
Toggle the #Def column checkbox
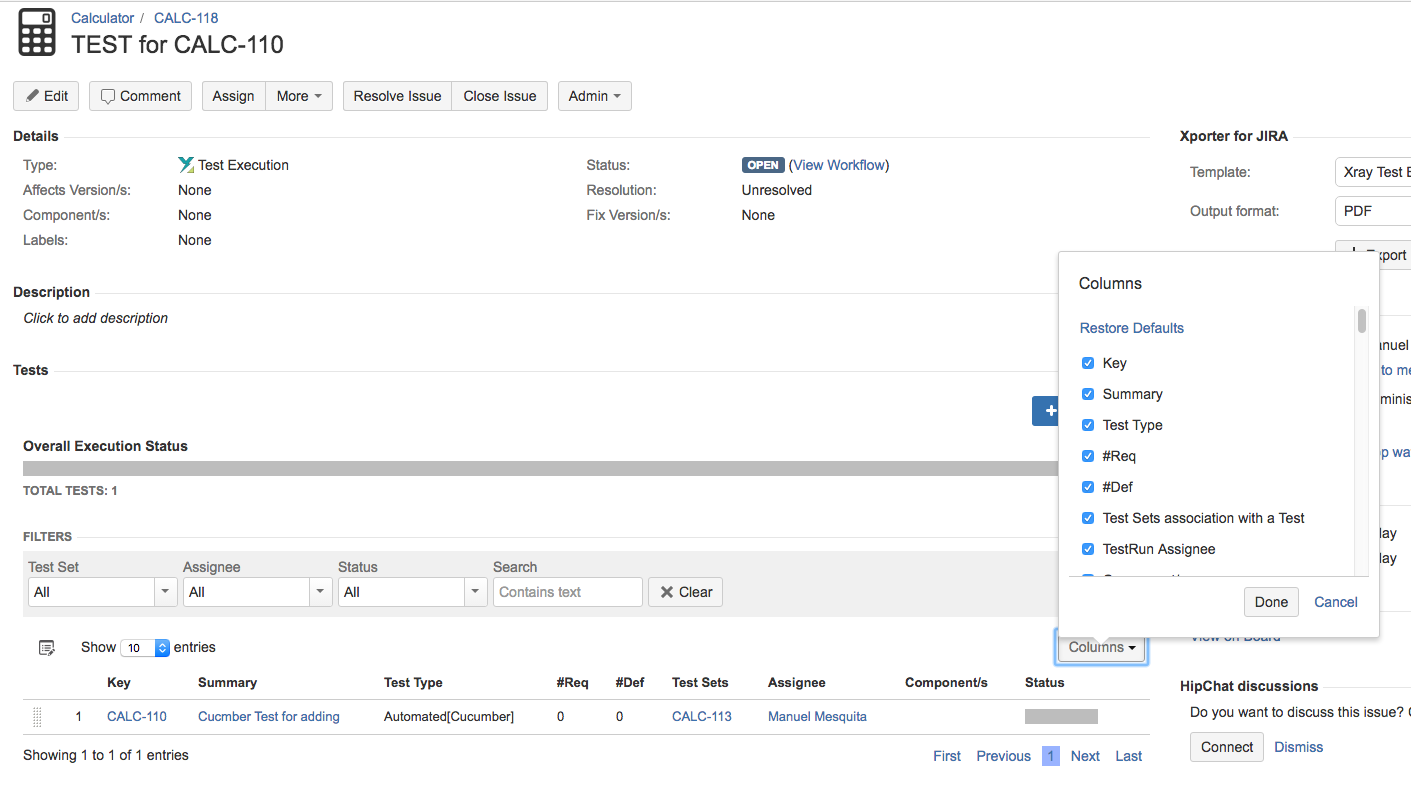1088,487
